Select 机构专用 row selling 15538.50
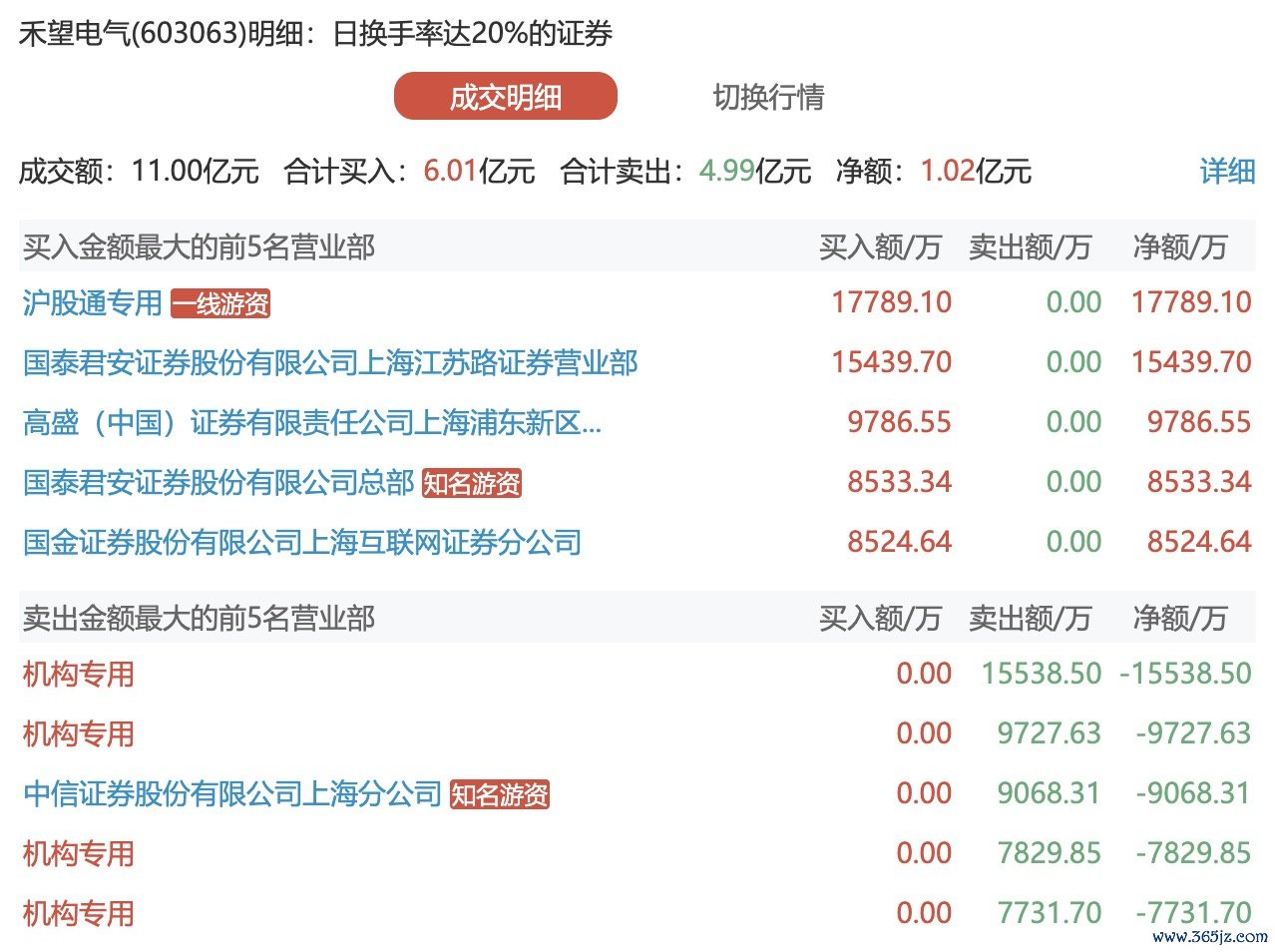This screenshot has height=952, width=1275. (78, 674)
